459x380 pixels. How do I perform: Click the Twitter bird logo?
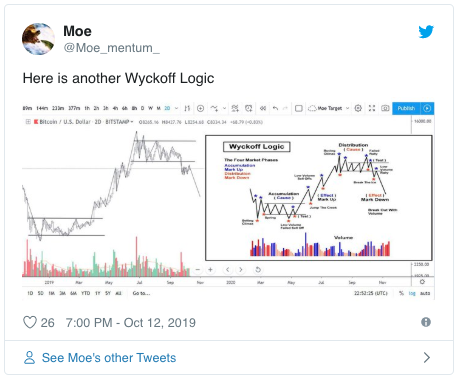pos(426,32)
